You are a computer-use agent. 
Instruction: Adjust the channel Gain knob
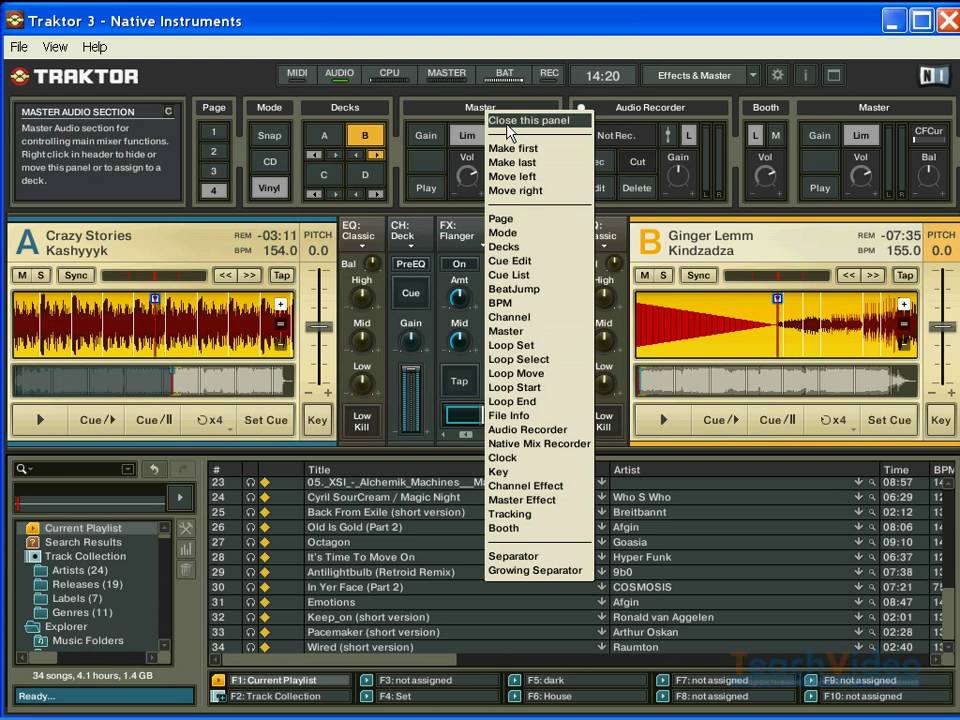pyautogui.click(x=411, y=341)
